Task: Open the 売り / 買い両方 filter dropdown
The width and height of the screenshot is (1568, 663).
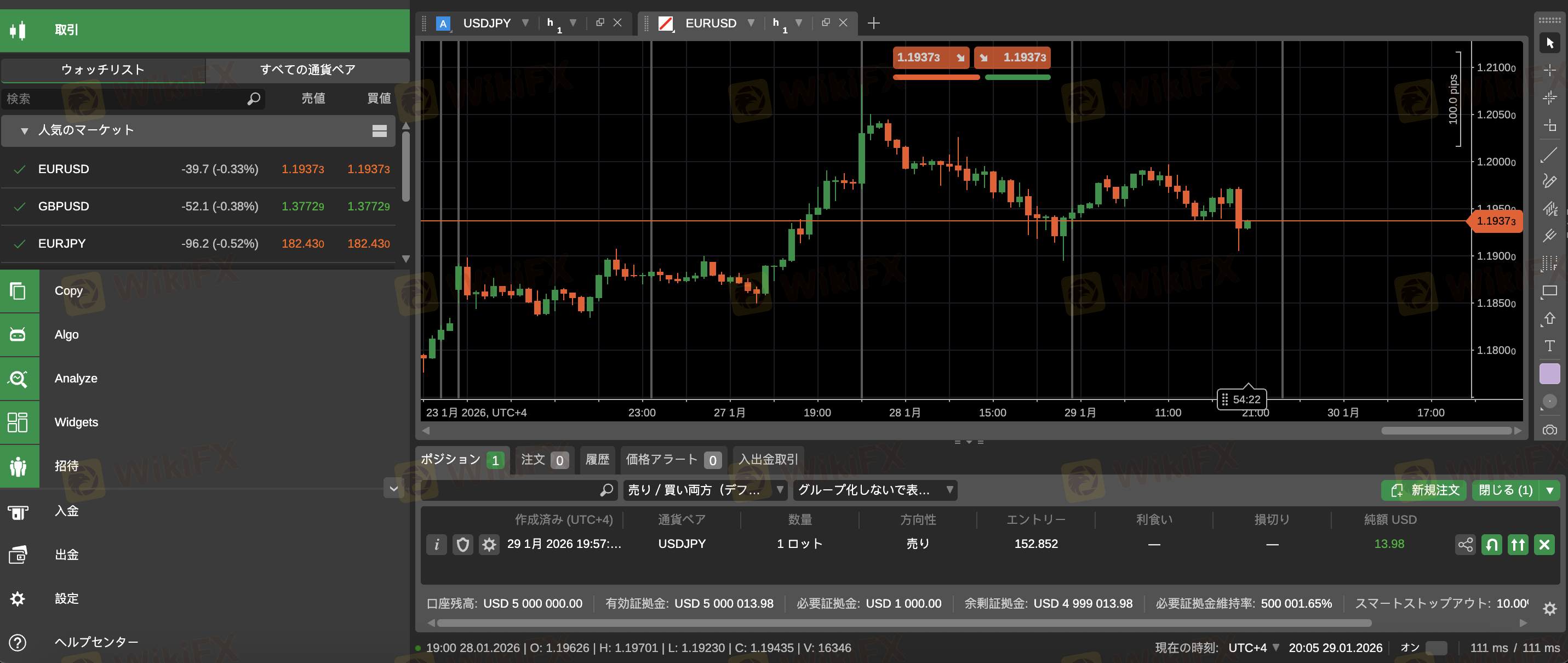Action: (704, 490)
